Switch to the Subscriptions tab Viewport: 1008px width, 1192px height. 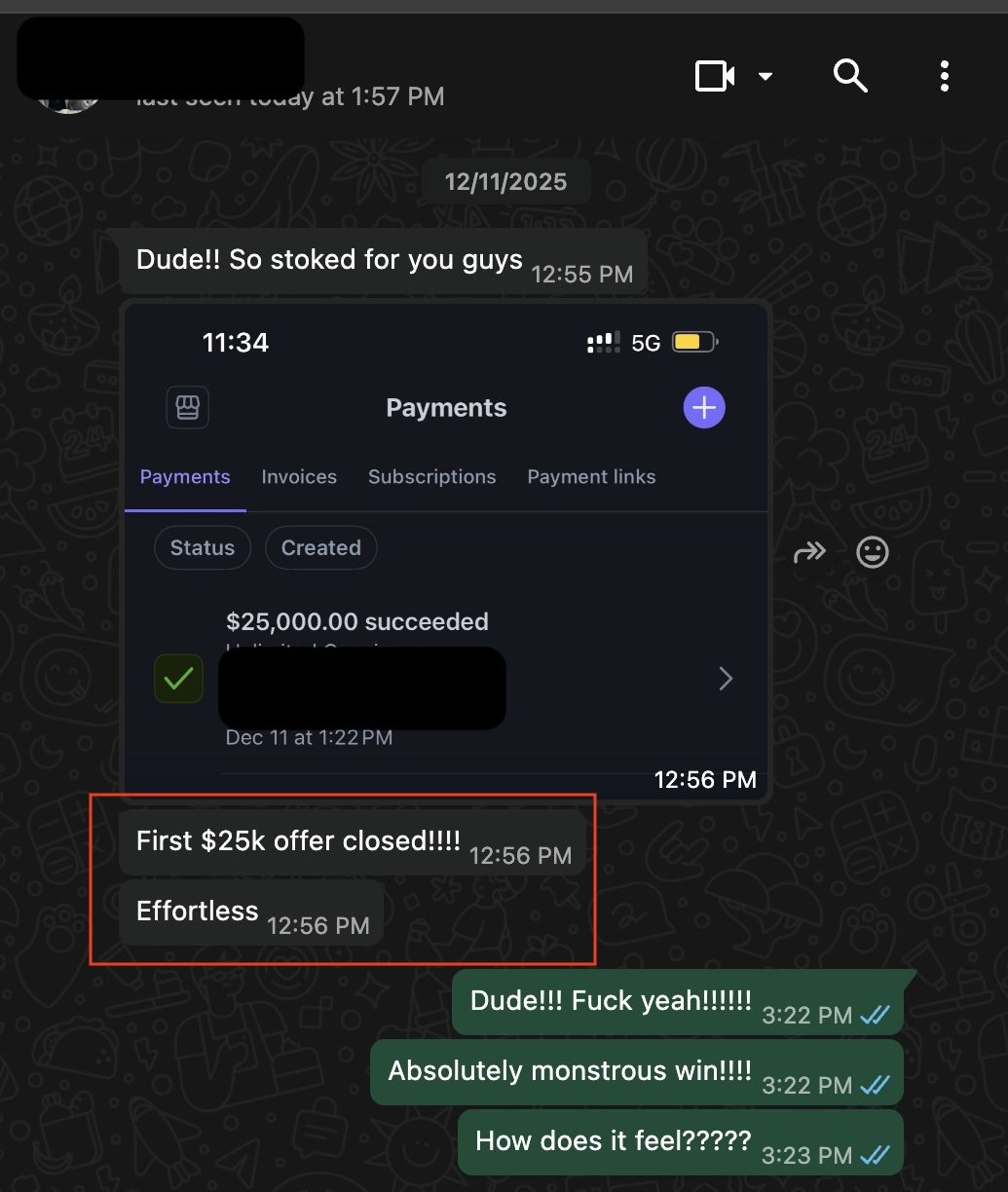click(432, 477)
